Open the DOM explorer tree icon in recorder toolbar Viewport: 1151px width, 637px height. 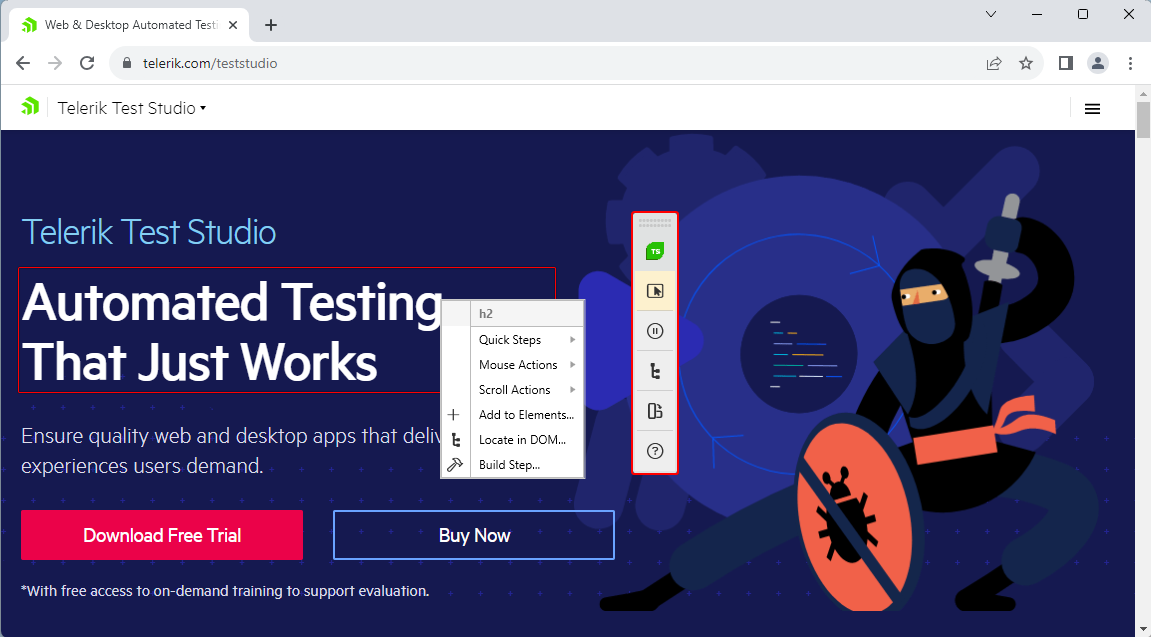pyautogui.click(x=655, y=371)
